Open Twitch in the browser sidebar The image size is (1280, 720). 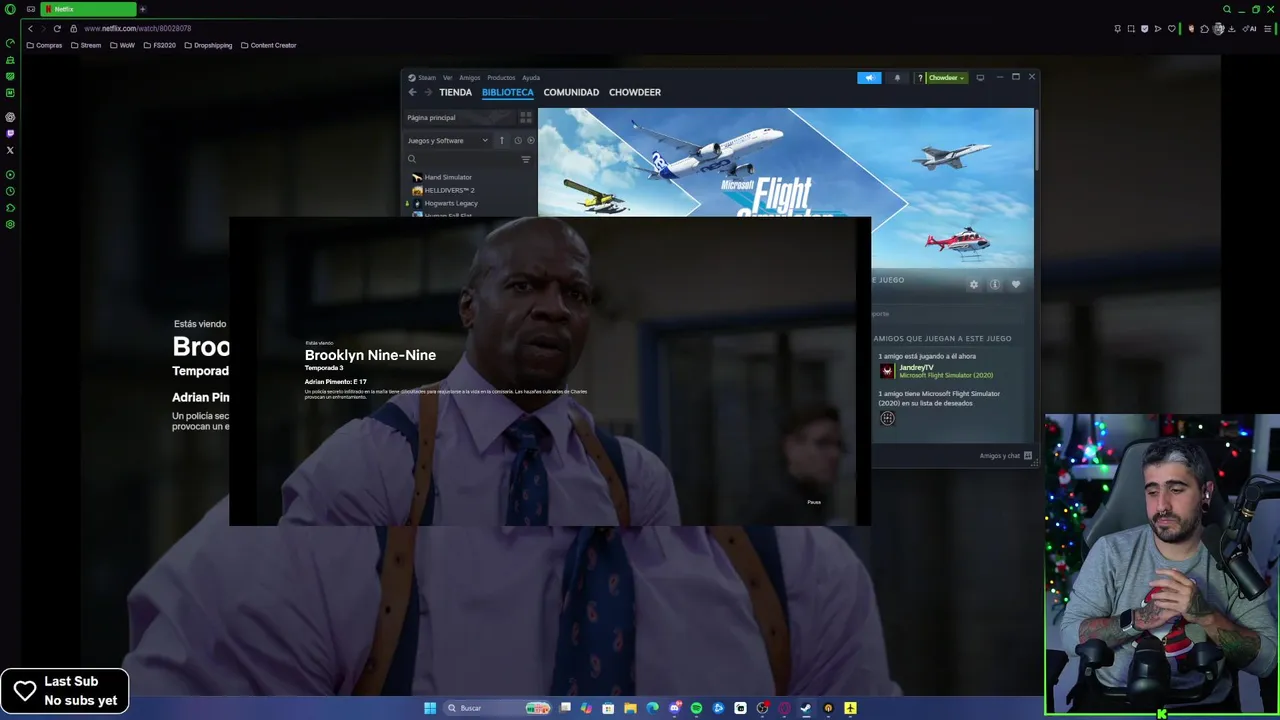pos(10,133)
